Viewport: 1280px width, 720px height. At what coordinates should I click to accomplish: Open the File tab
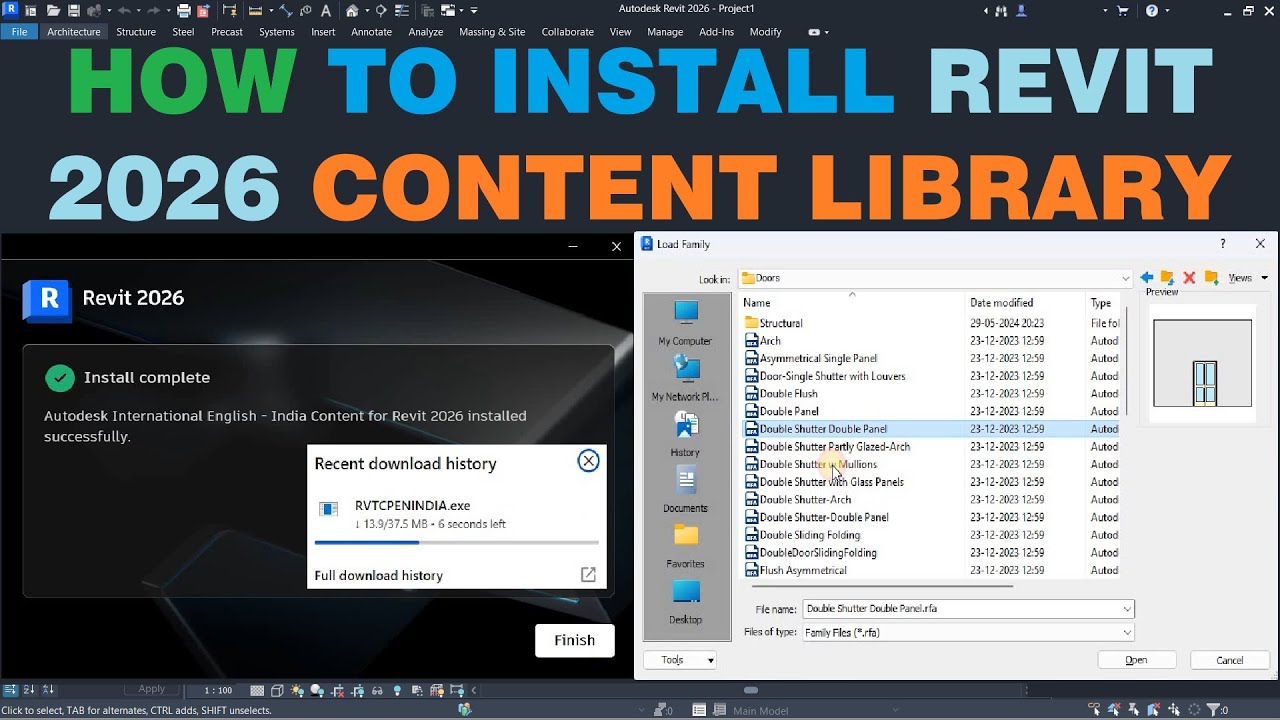tap(19, 32)
